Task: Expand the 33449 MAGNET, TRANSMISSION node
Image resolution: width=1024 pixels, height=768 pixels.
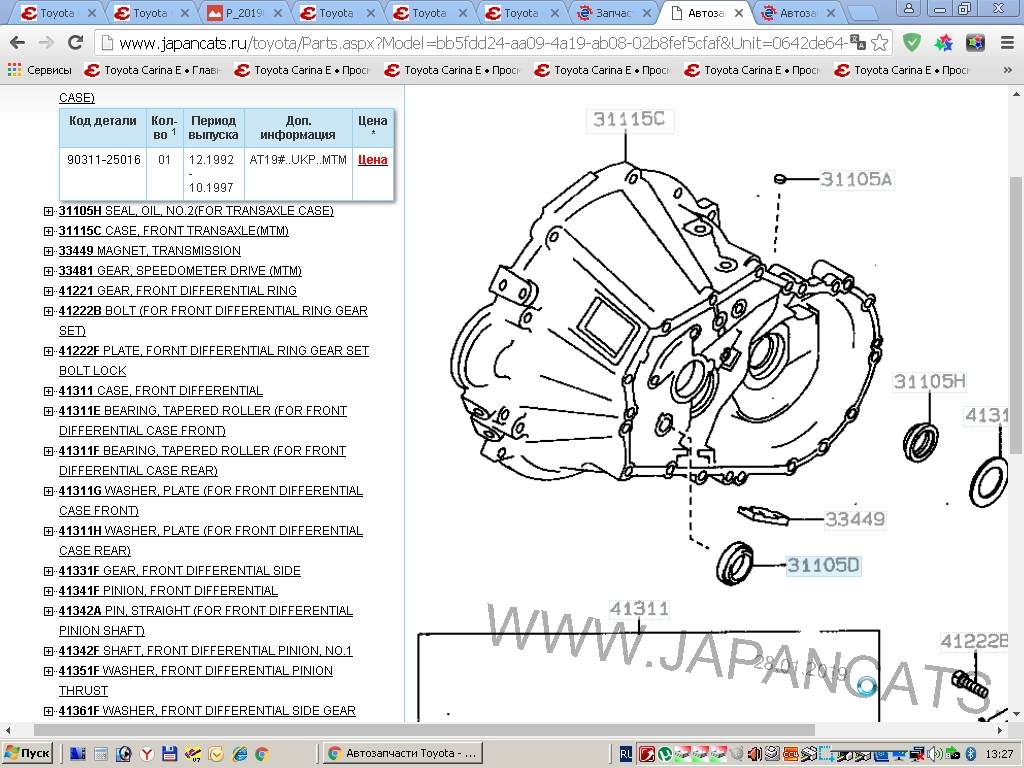Action: (x=49, y=251)
